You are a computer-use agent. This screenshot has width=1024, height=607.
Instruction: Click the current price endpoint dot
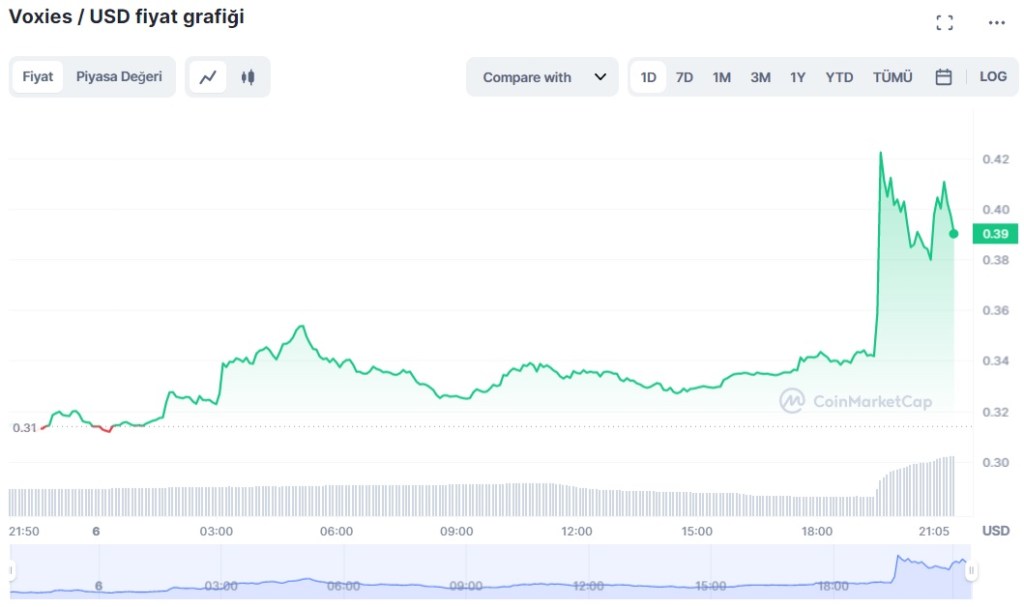click(953, 234)
